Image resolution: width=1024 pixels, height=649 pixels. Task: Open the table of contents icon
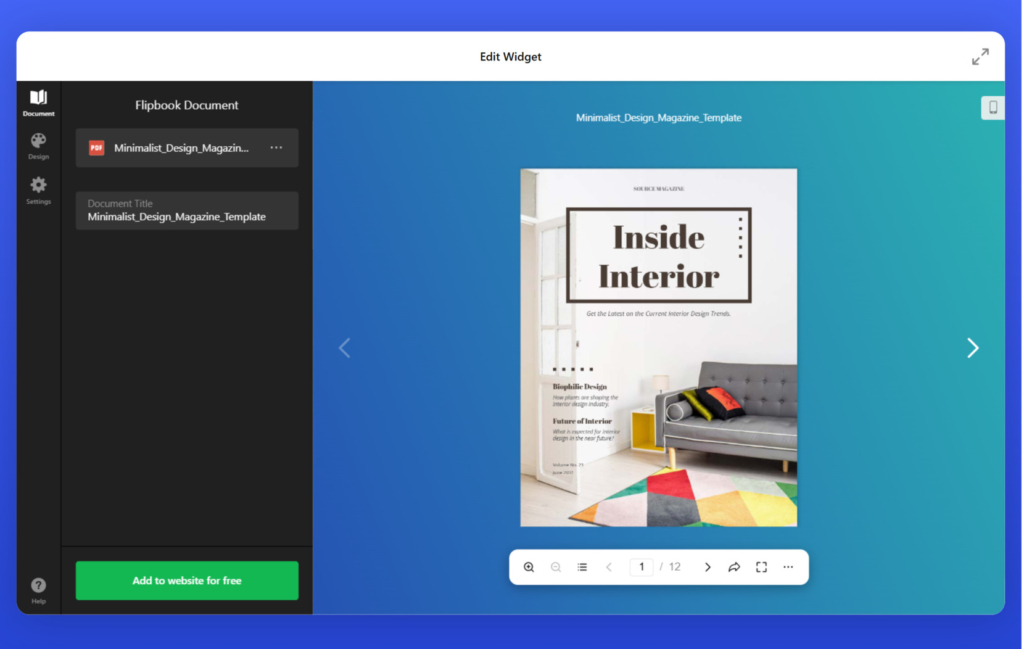(x=582, y=567)
